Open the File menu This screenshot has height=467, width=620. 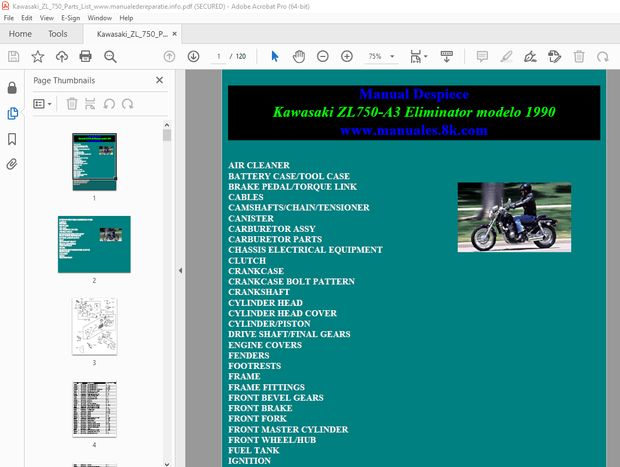(9, 18)
